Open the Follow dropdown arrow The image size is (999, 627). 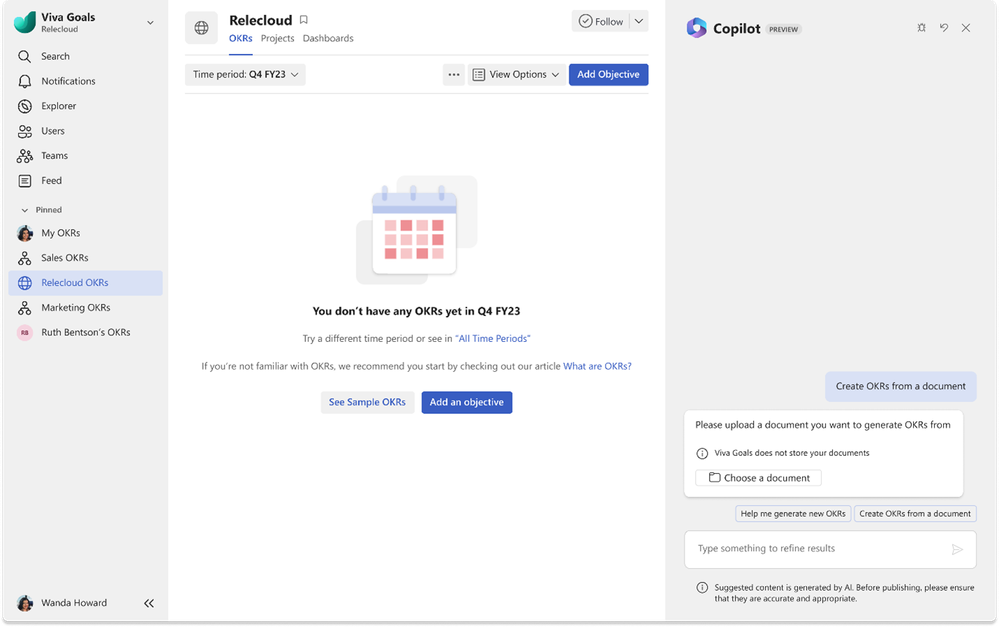click(639, 21)
